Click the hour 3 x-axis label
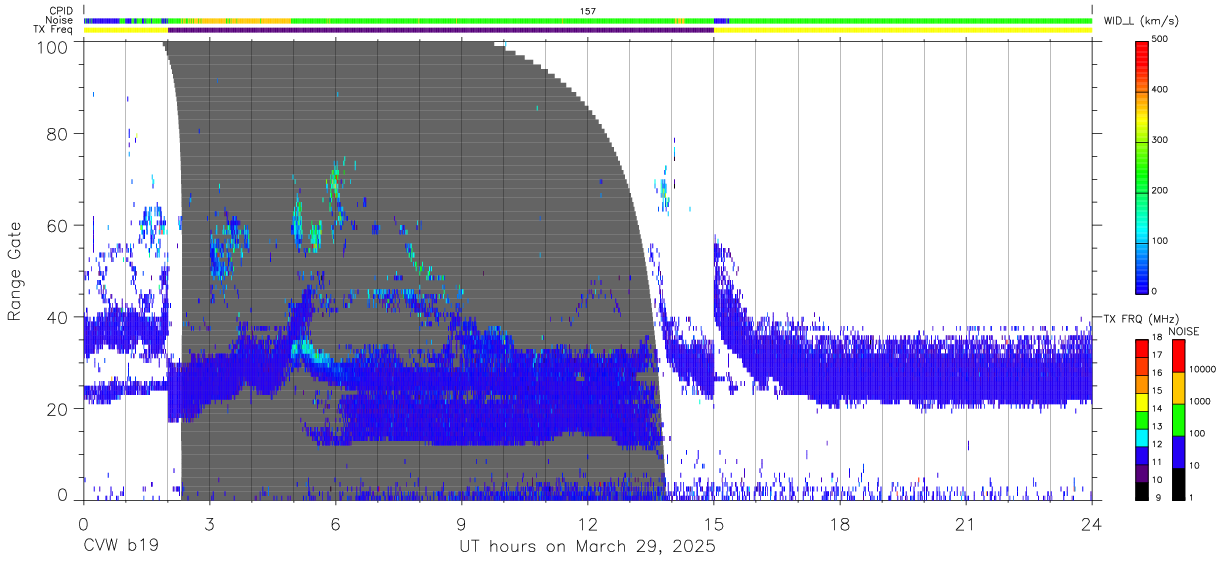 click(x=209, y=523)
